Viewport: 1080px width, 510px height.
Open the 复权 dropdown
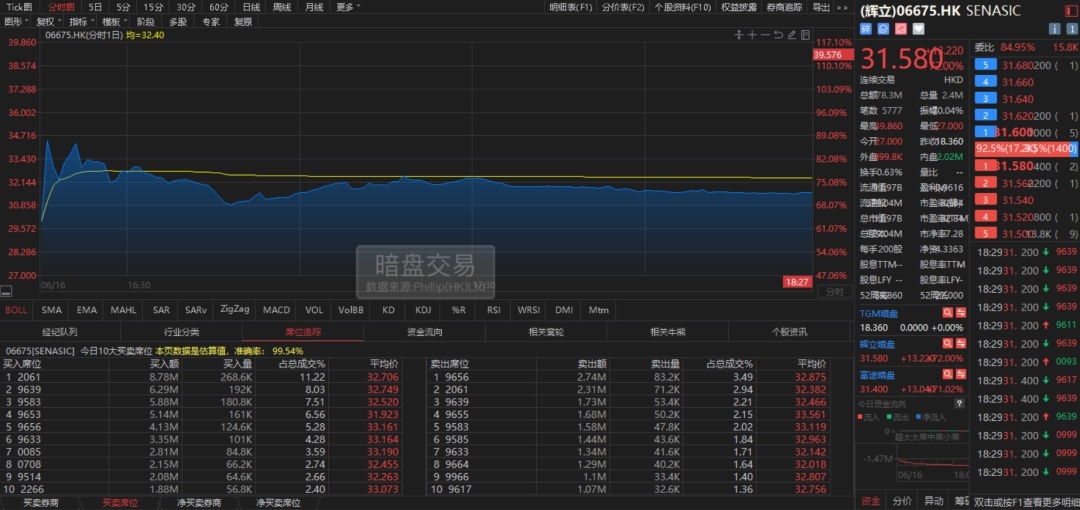(49, 21)
